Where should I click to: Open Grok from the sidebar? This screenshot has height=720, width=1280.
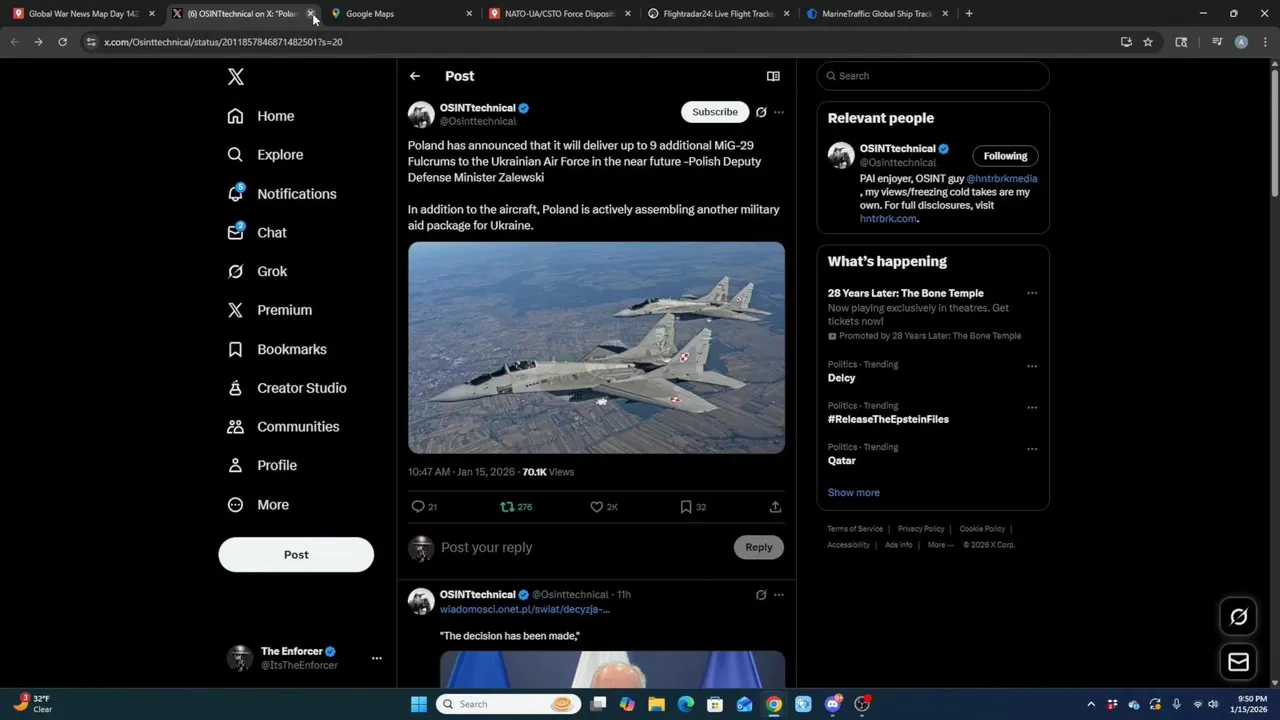pos(256,271)
